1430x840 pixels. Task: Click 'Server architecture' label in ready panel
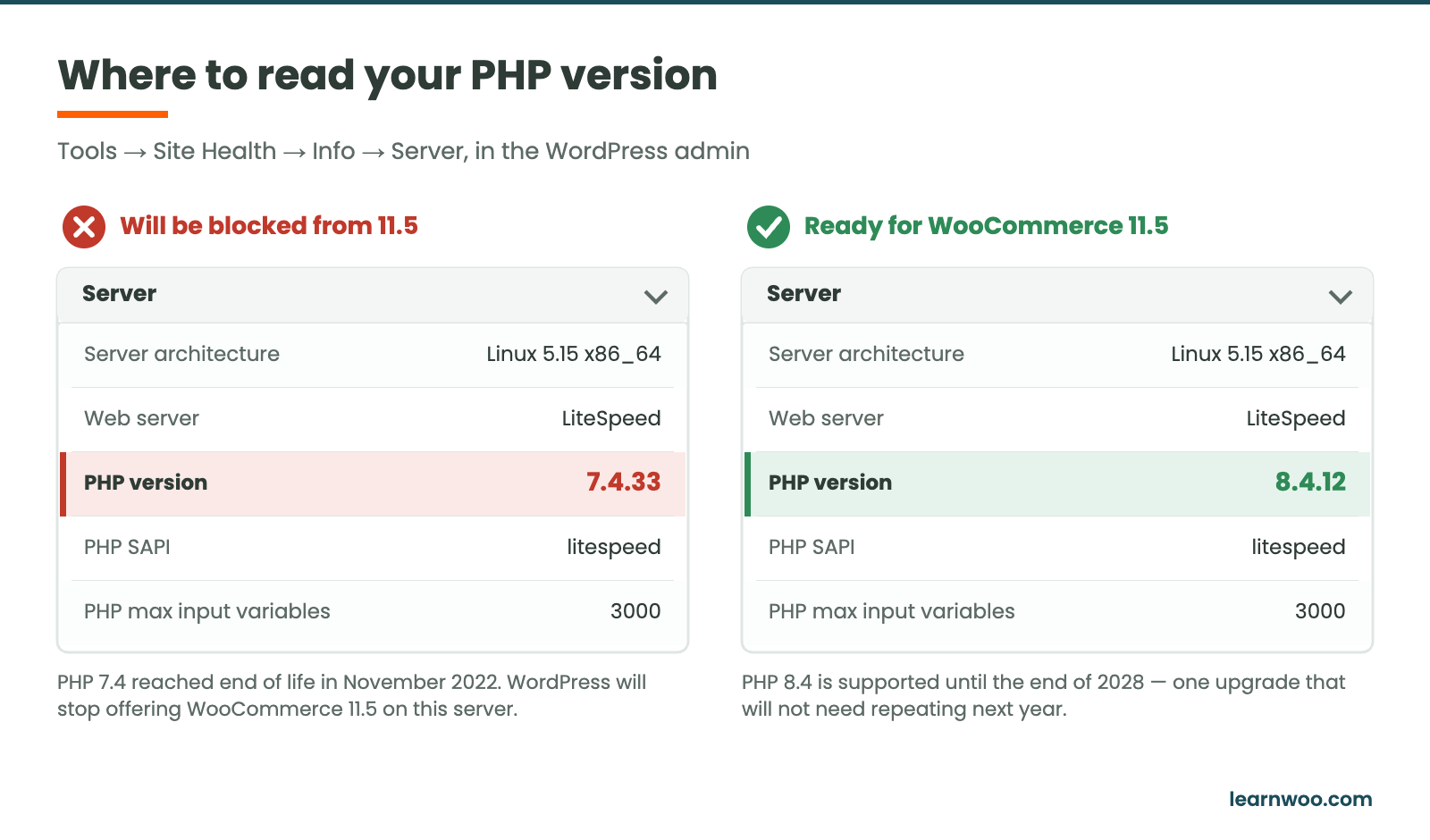(x=866, y=354)
